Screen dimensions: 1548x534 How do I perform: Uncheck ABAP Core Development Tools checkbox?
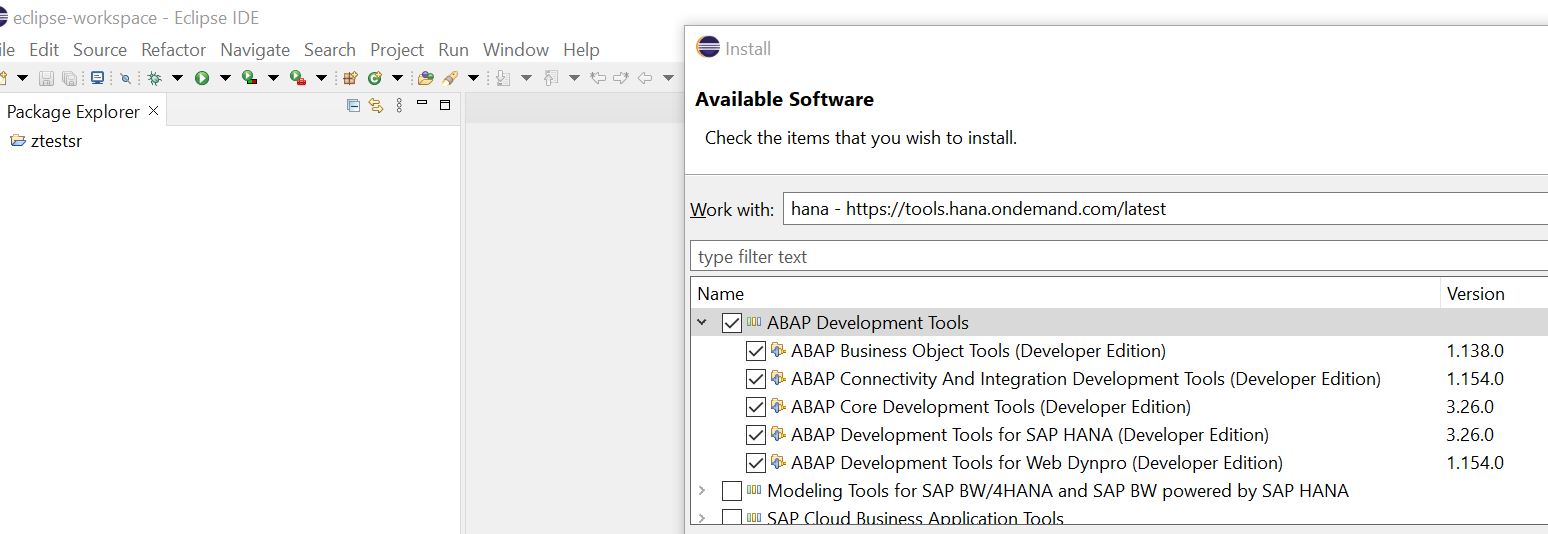point(756,407)
